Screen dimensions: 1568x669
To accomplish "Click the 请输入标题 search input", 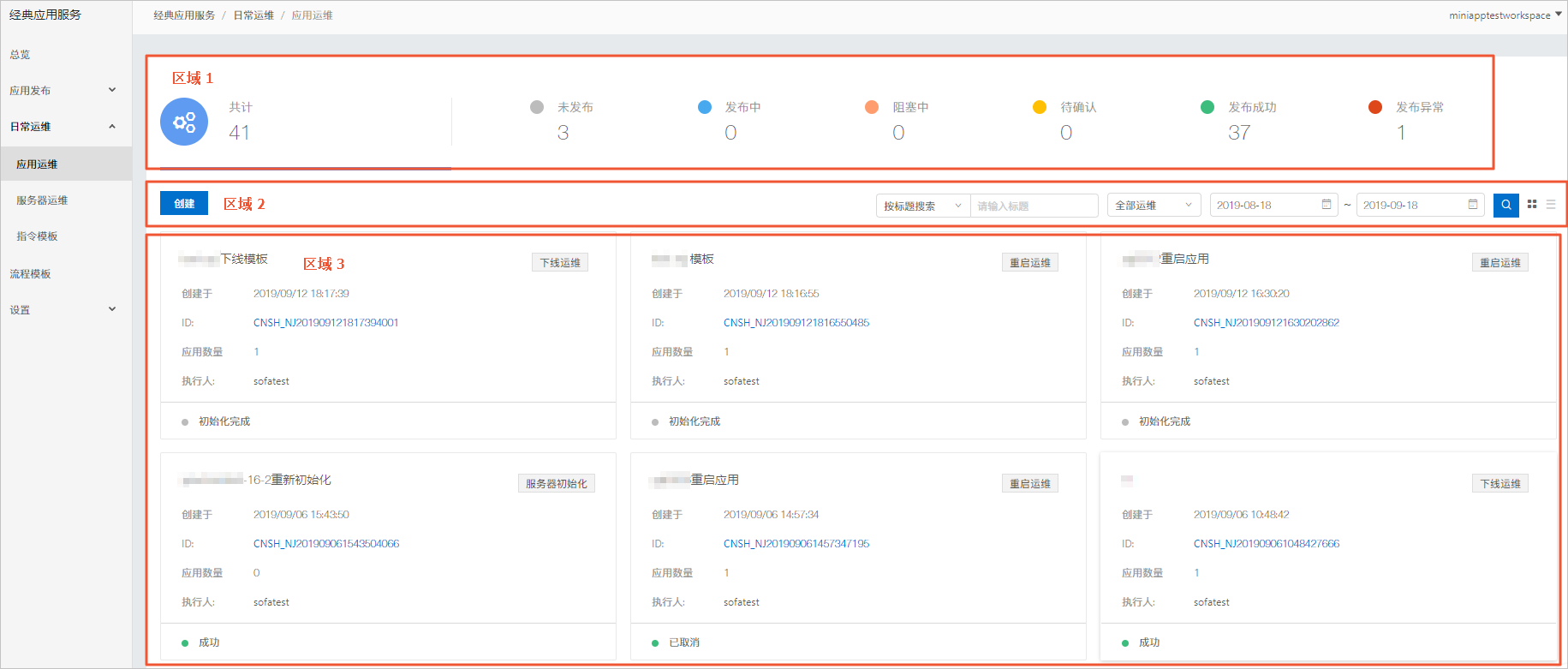I will tap(1034, 206).
